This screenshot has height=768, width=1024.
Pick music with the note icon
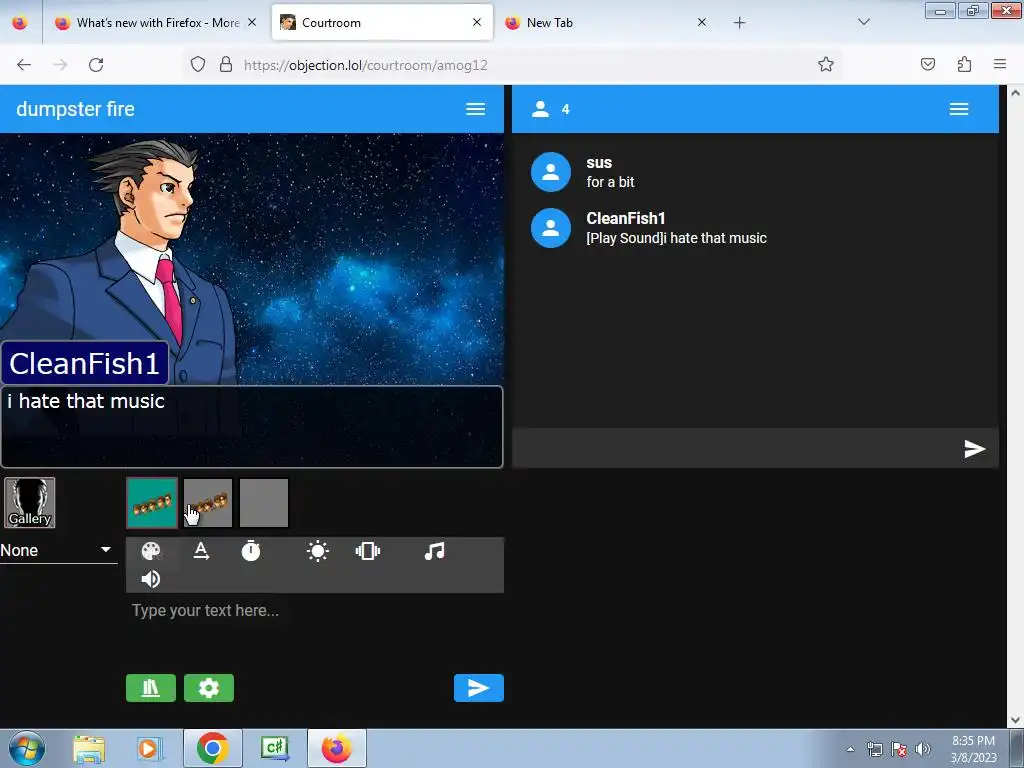434,551
